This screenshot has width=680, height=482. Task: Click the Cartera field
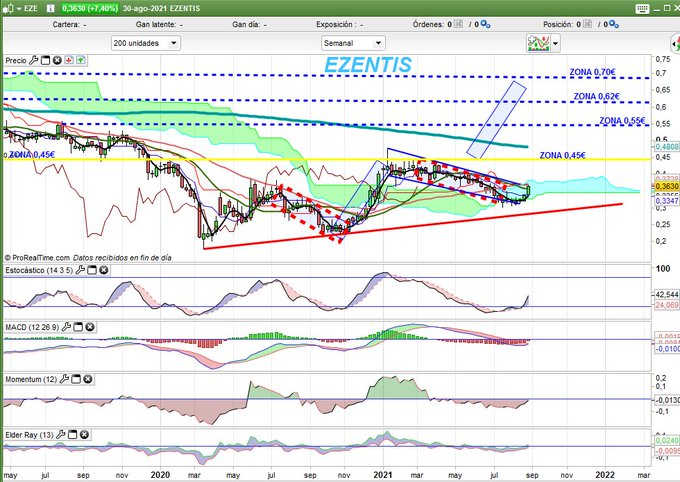tap(69, 25)
